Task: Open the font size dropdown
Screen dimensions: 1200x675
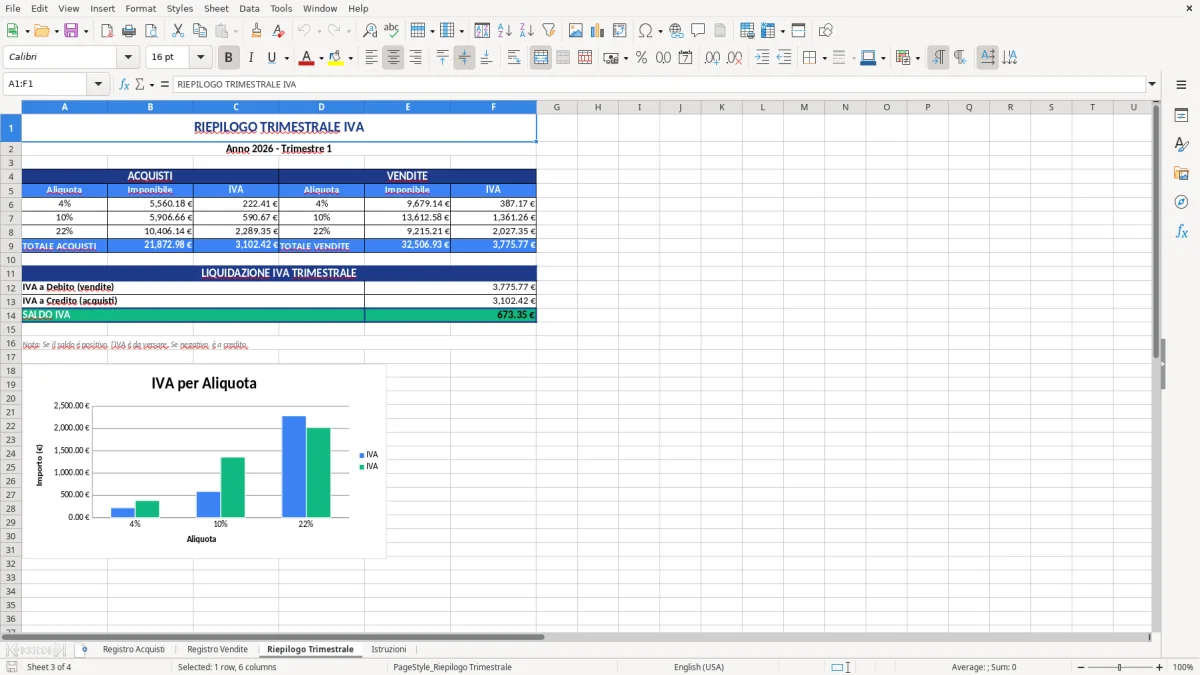Action: tap(202, 57)
